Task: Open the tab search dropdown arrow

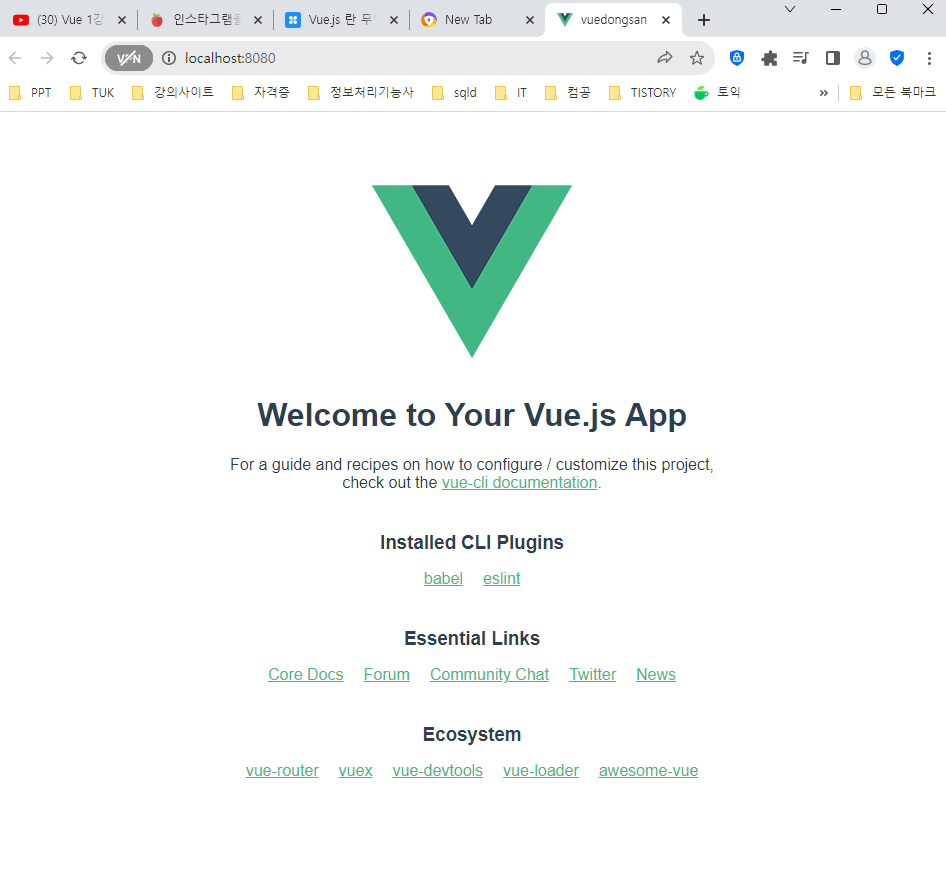Action: tap(790, 9)
